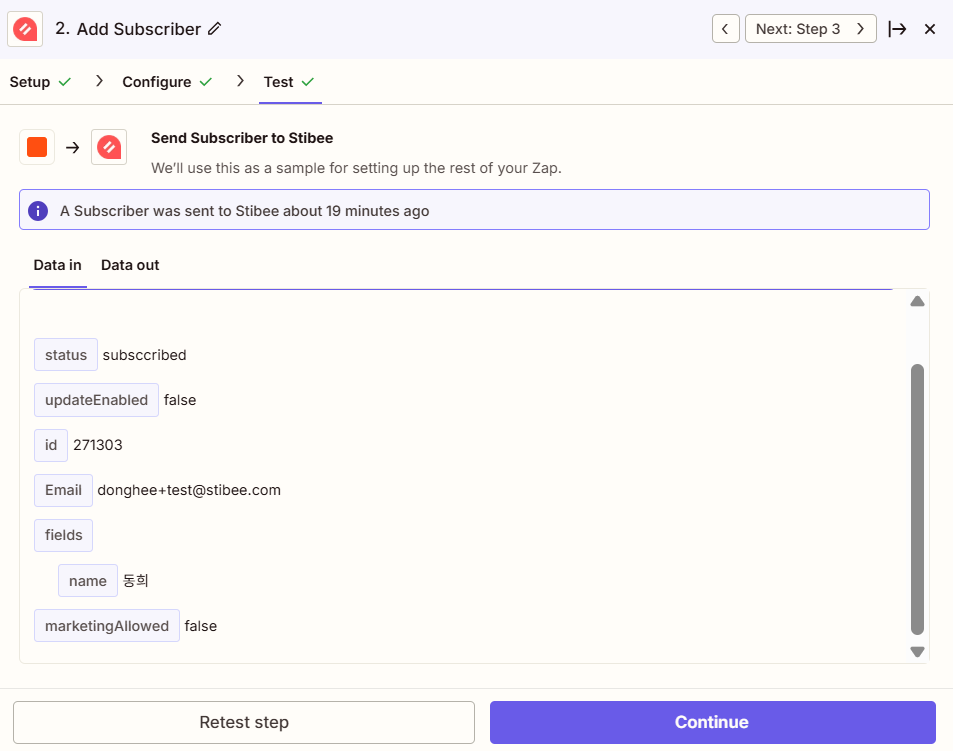Click the Continue button
This screenshot has height=751, width=953.
tap(712, 722)
